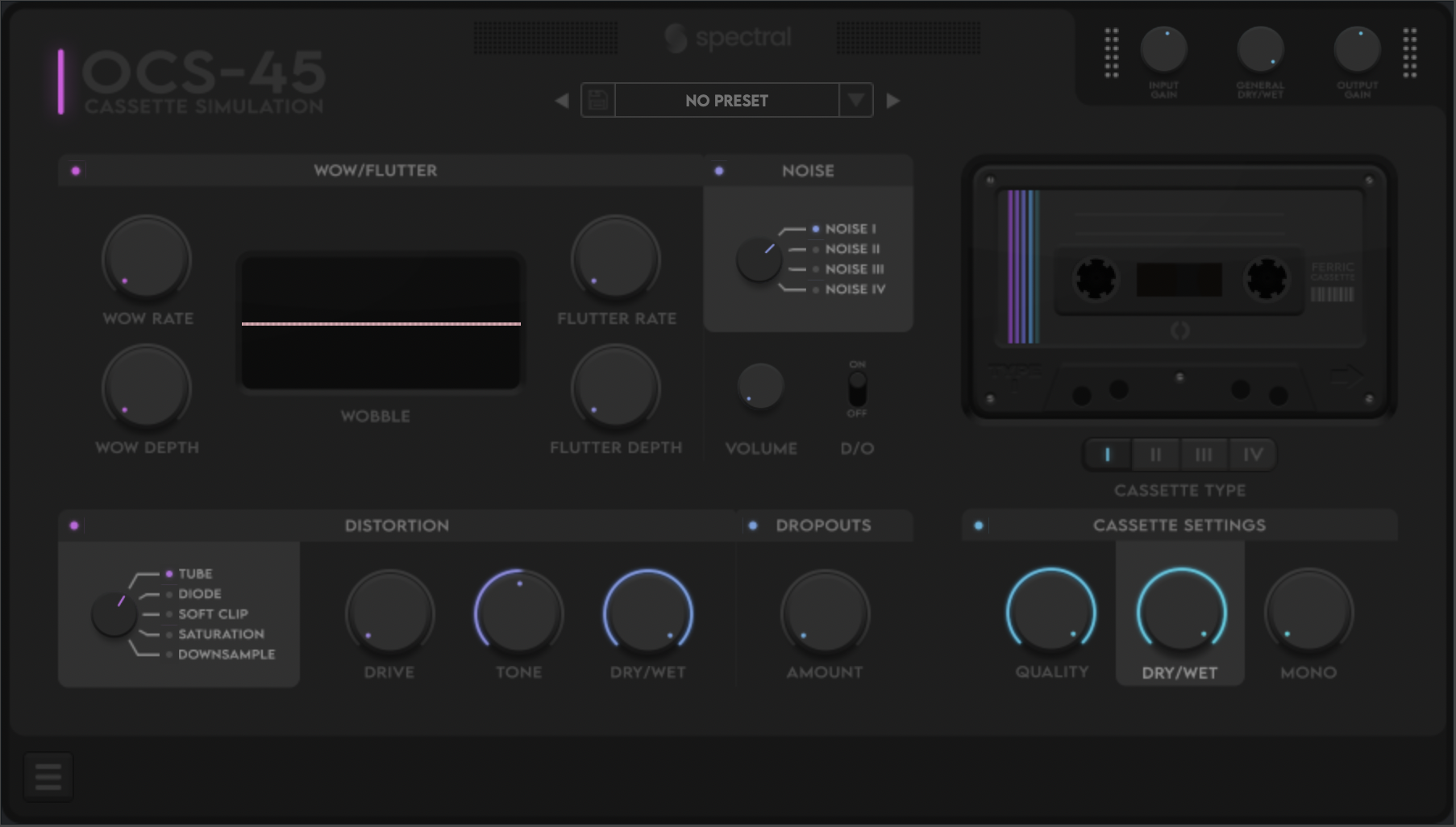The height and width of the screenshot is (827, 1456).
Task: Click the distortion type selector knob
Action: pyautogui.click(x=114, y=613)
